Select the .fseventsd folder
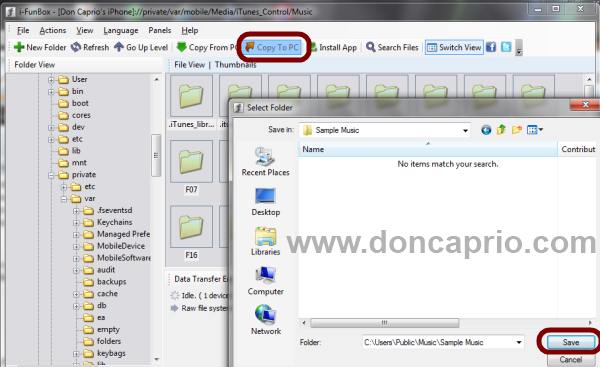This screenshot has height=367, width=600. 114,210
